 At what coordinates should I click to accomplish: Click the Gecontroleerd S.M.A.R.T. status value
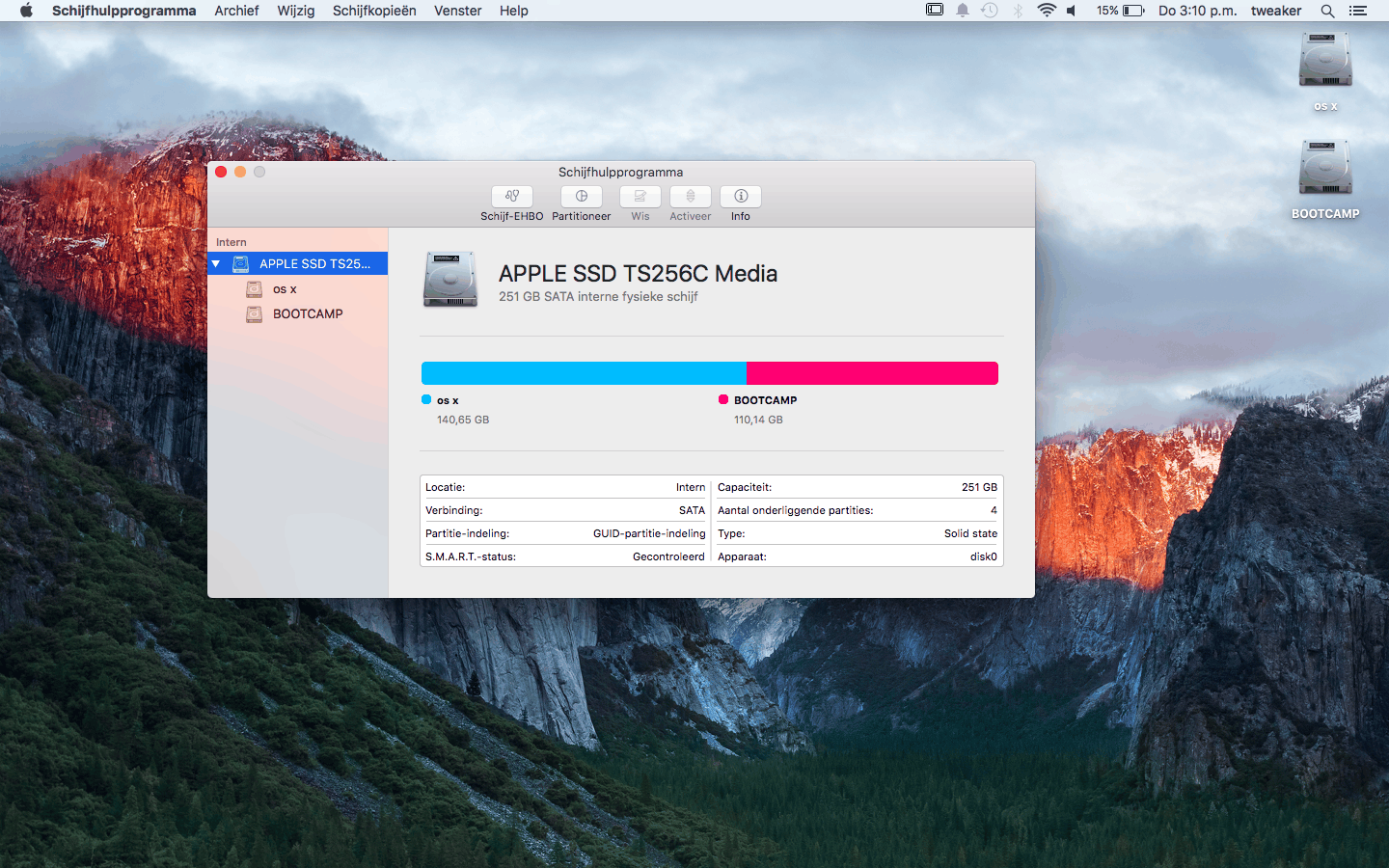pos(668,556)
